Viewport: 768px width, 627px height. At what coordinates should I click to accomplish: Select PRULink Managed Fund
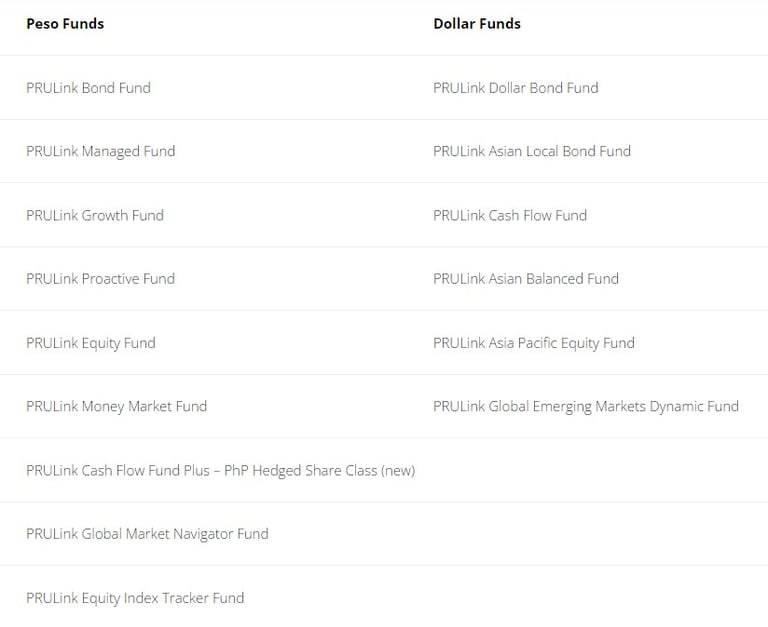100,151
